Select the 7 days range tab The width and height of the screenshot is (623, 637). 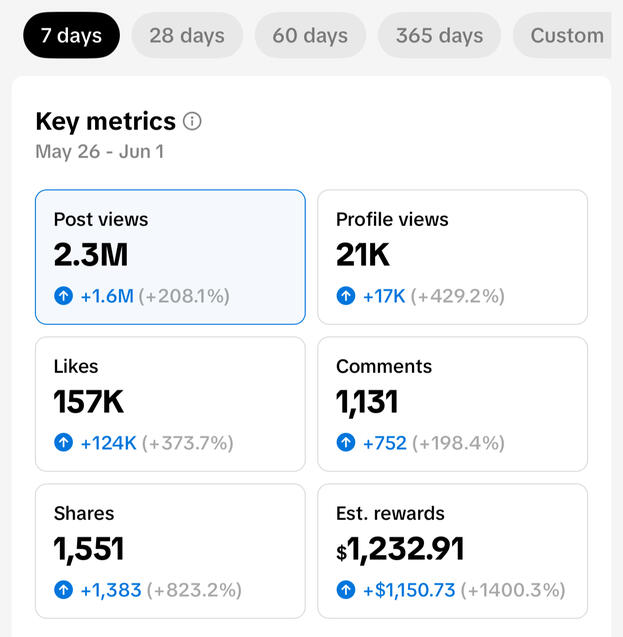pos(71,36)
